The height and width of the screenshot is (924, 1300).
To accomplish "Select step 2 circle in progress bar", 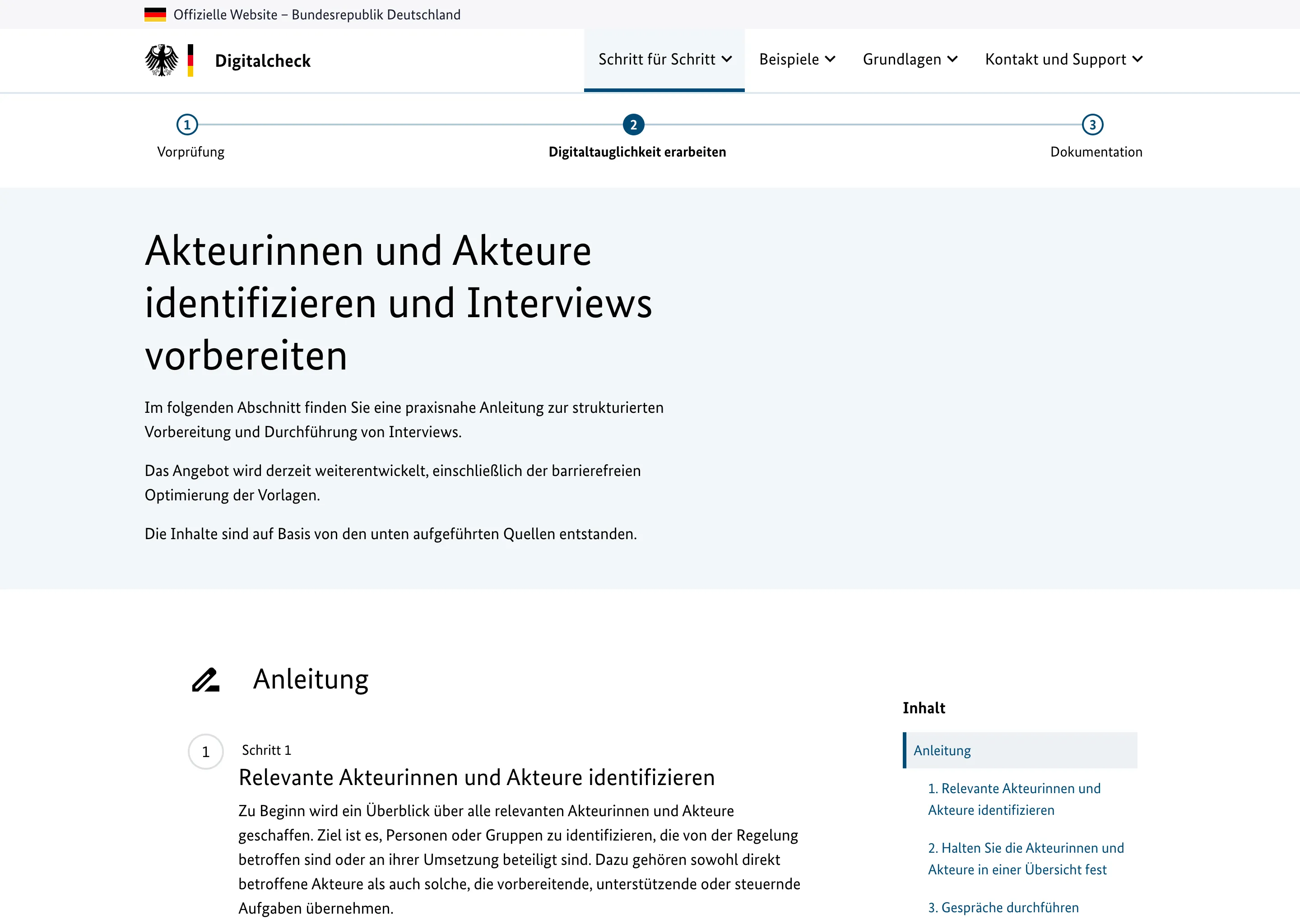I will coord(633,125).
